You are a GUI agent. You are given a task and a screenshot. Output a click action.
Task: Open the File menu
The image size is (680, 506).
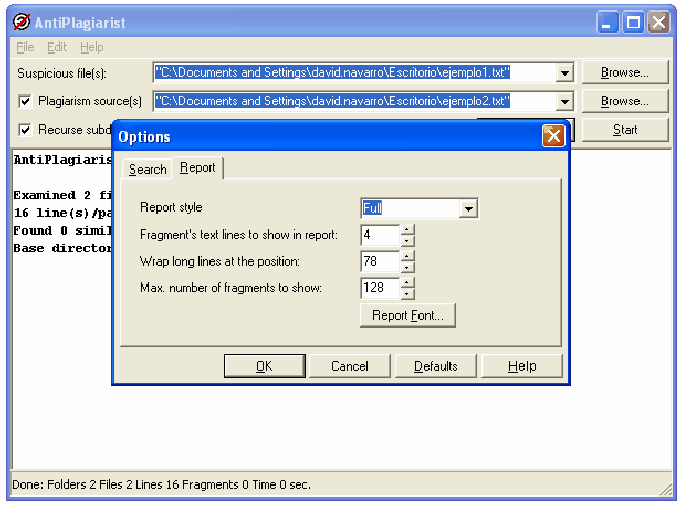pyautogui.click(x=25, y=47)
